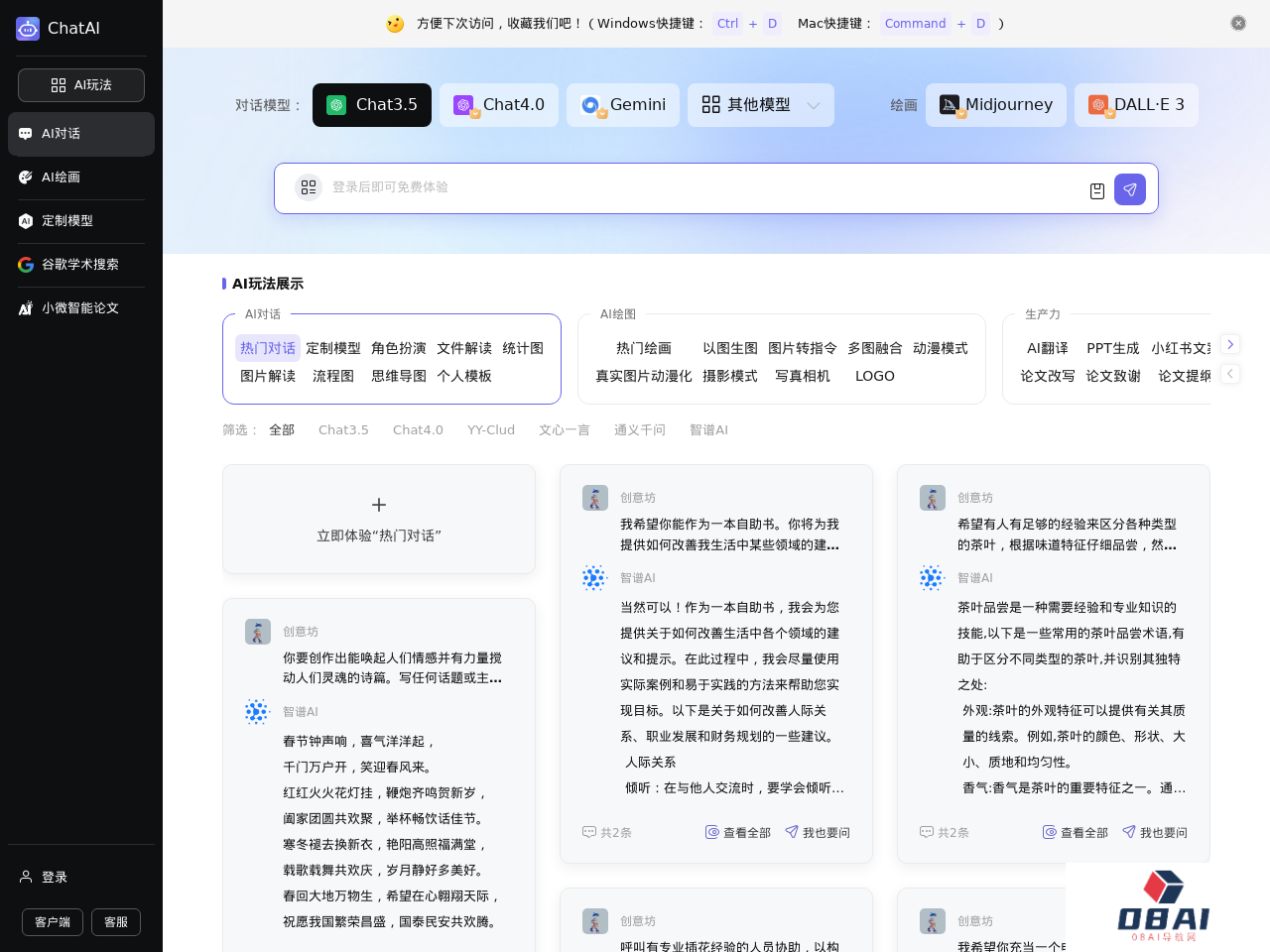Filter examples by 文心一言
Image resolution: width=1270 pixels, height=952 pixels.
564,430
